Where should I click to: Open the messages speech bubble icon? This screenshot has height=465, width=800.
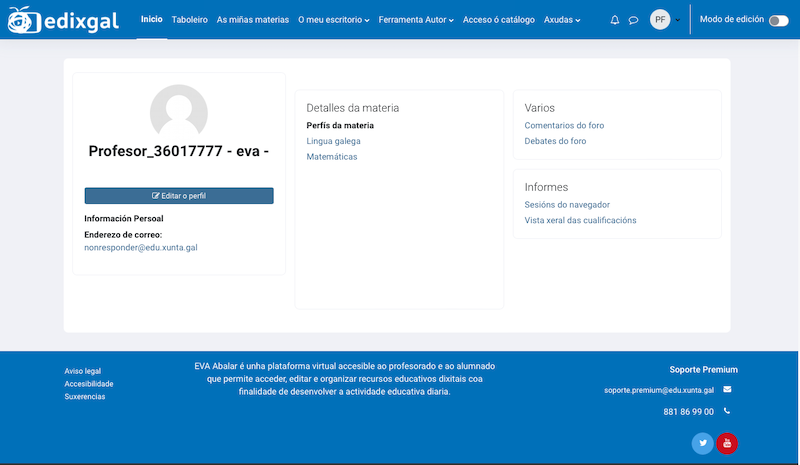pyautogui.click(x=633, y=20)
